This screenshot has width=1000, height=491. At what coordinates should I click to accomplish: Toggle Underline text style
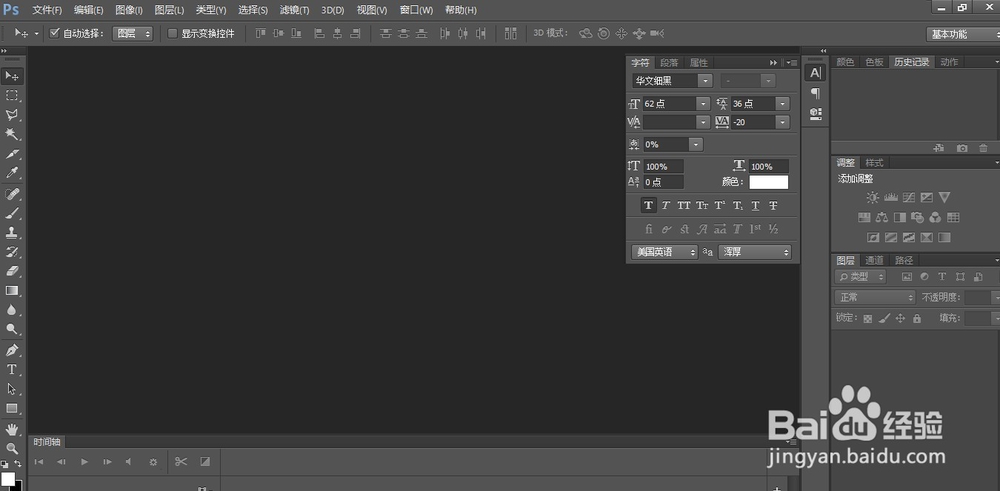pos(755,205)
